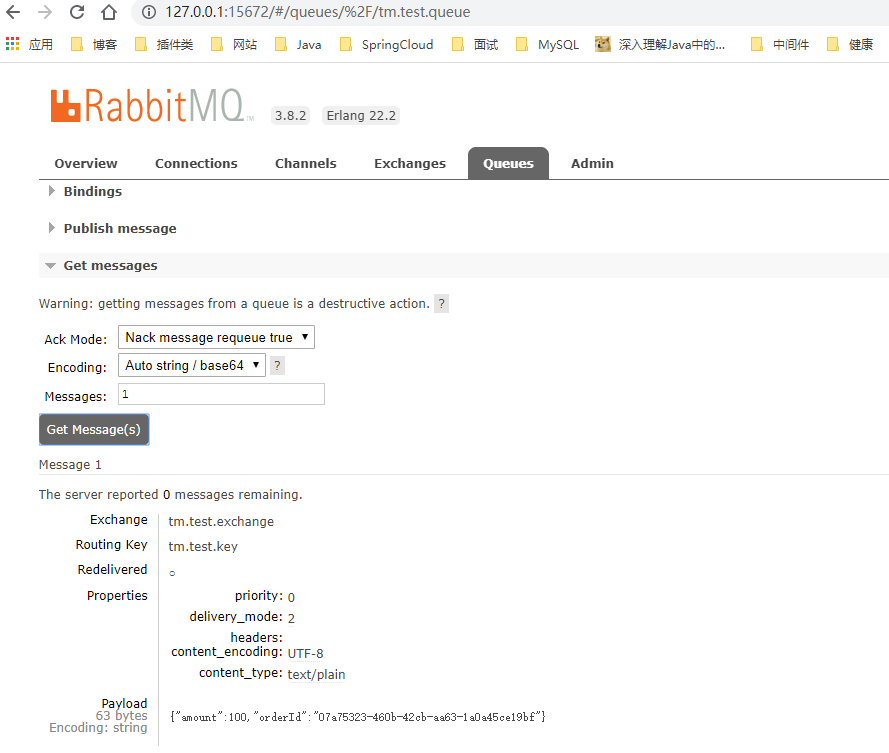Click the Message 1 heading
The width and height of the screenshot is (889, 753).
pos(70,465)
